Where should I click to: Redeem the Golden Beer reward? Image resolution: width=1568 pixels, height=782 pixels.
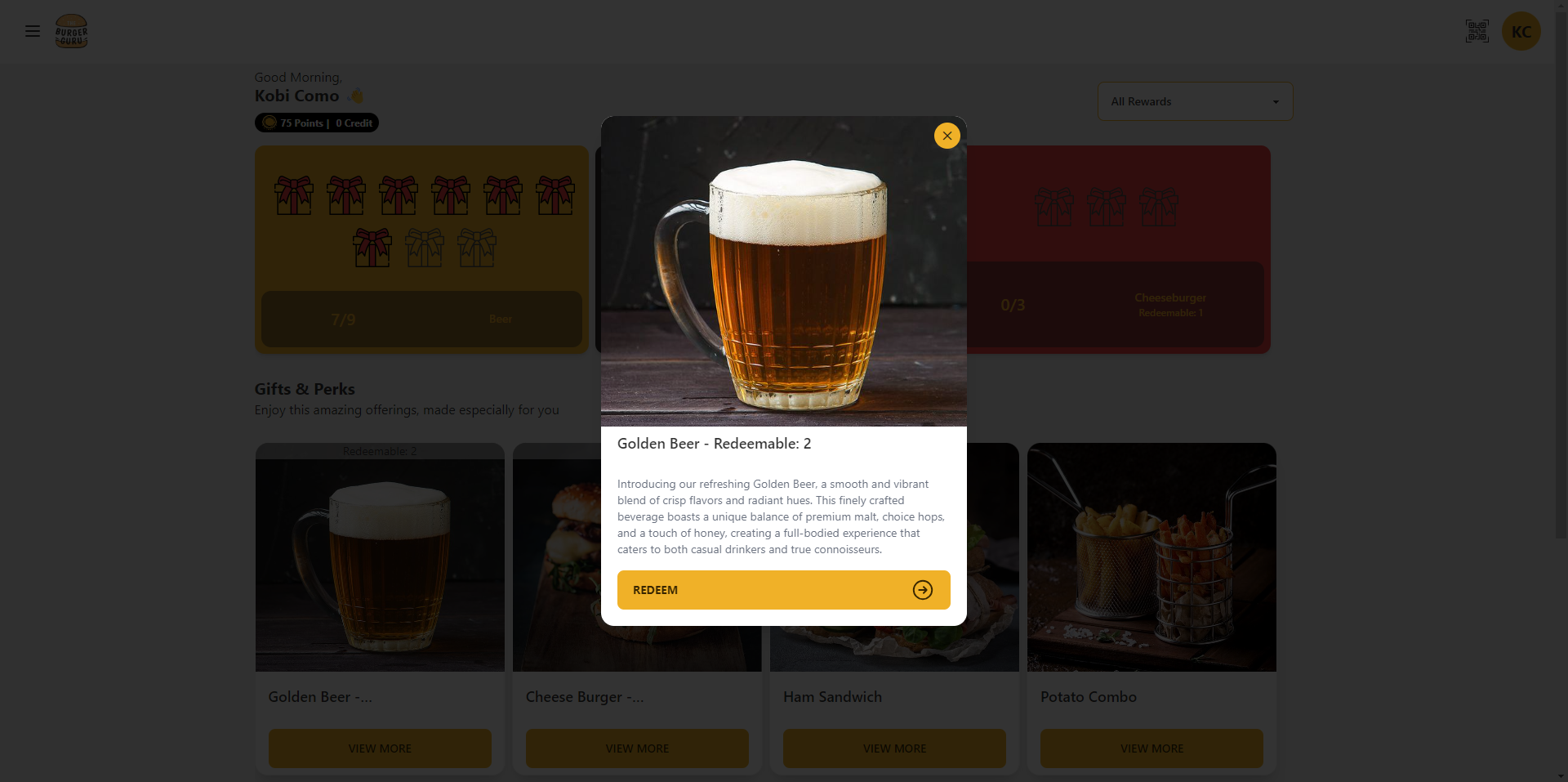[783, 590]
